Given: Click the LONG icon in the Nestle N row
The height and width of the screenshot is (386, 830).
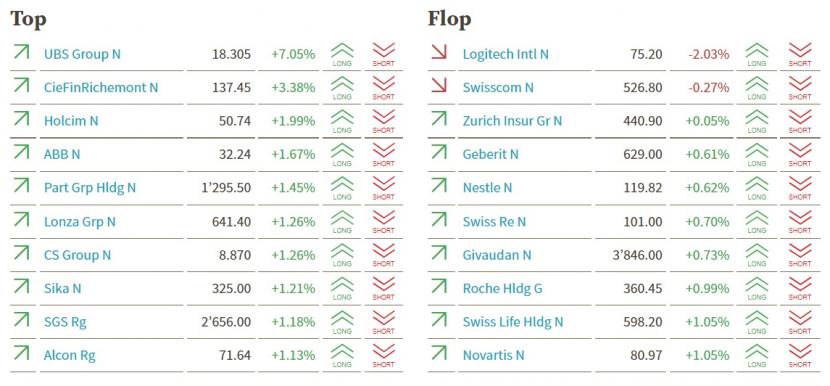Looking at the screenshot, I should tap(756, 188).
